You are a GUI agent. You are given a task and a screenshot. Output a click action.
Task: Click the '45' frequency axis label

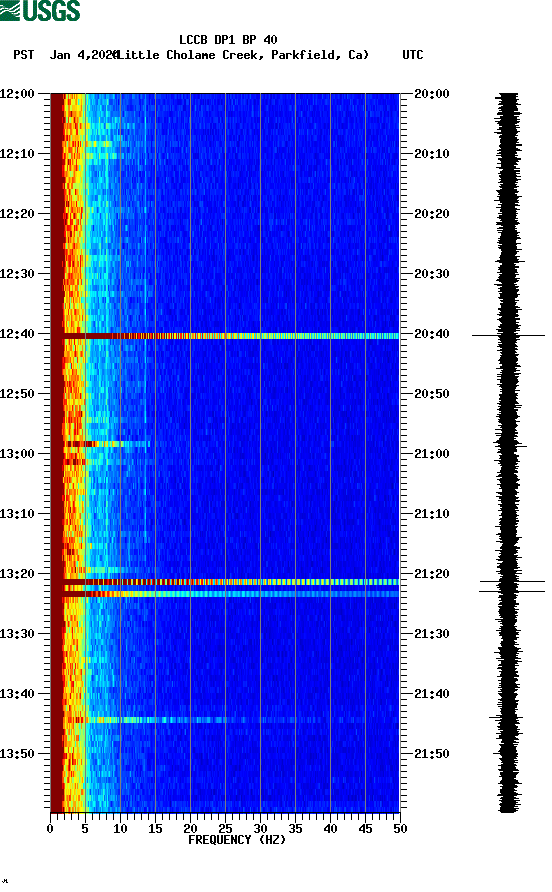tap(365, 829)
